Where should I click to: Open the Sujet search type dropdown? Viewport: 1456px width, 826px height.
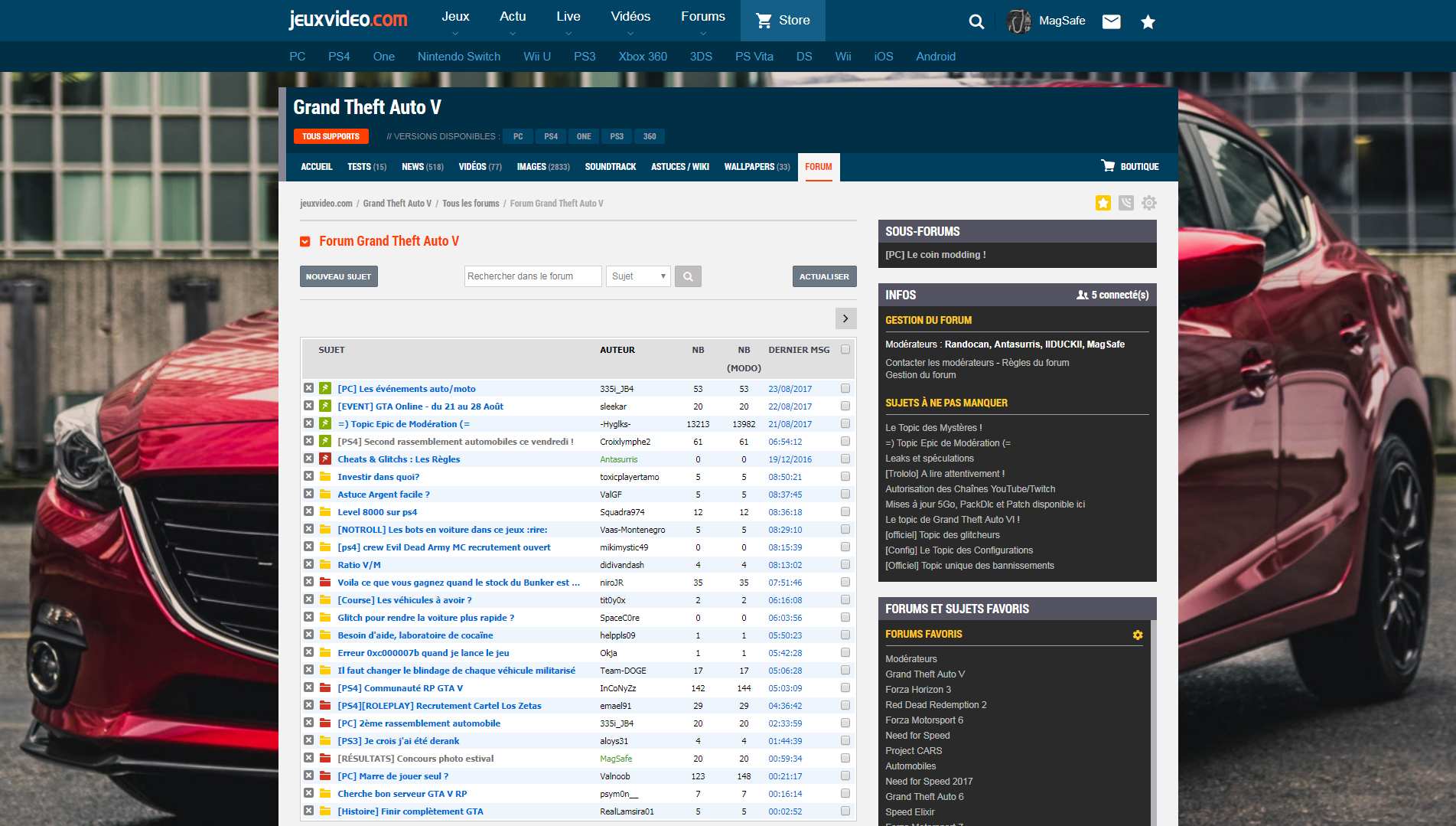pyautogui.click(x=638, y=276)
